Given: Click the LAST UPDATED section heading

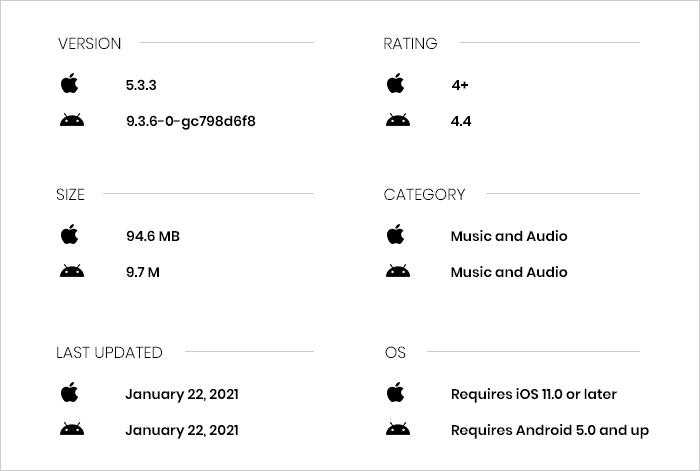Looking at the screenshot, I should tap(109, 353).
